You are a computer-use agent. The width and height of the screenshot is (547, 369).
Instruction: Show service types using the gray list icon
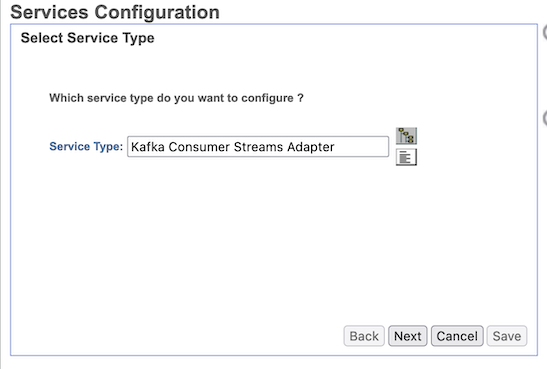(406, 157)
